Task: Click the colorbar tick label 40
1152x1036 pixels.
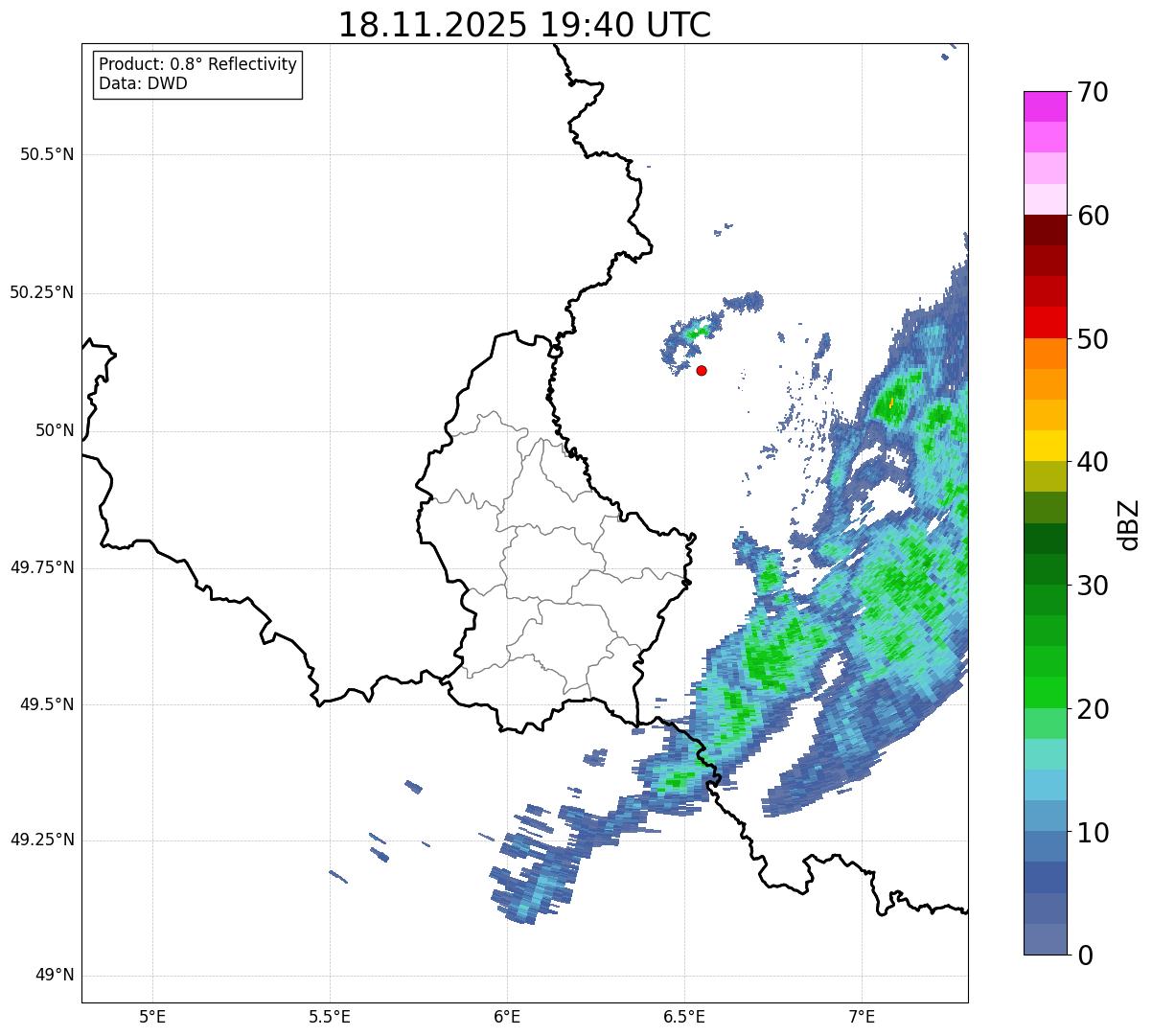Action: point(1093,462)
